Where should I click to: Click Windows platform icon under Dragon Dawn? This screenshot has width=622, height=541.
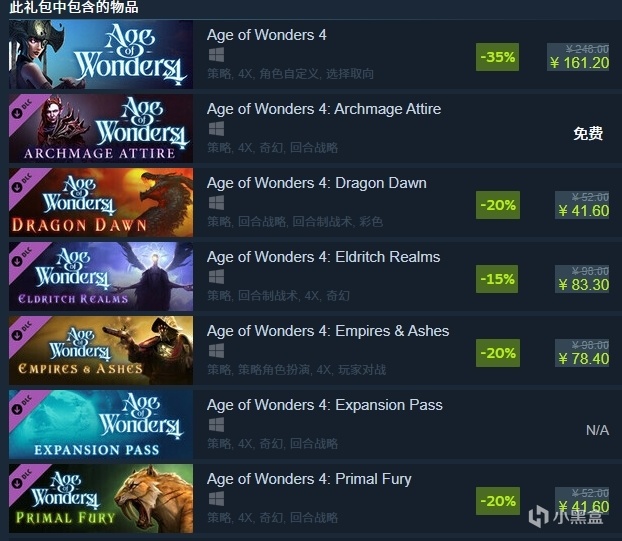(216, 203)
